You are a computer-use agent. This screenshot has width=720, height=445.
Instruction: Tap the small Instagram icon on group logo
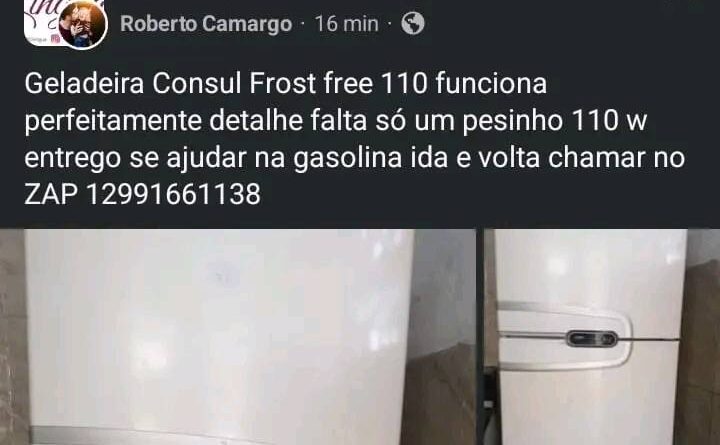tap(56, 39)
